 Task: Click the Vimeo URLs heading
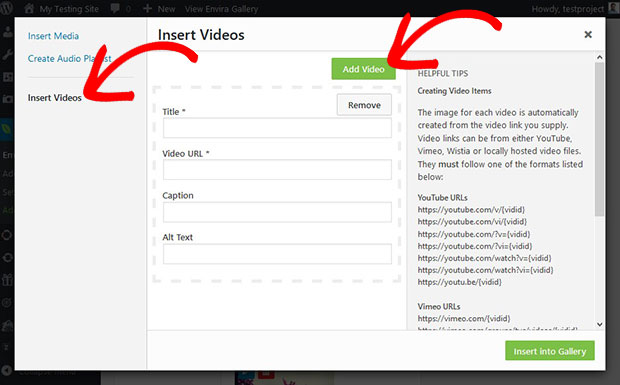(439, 306)
